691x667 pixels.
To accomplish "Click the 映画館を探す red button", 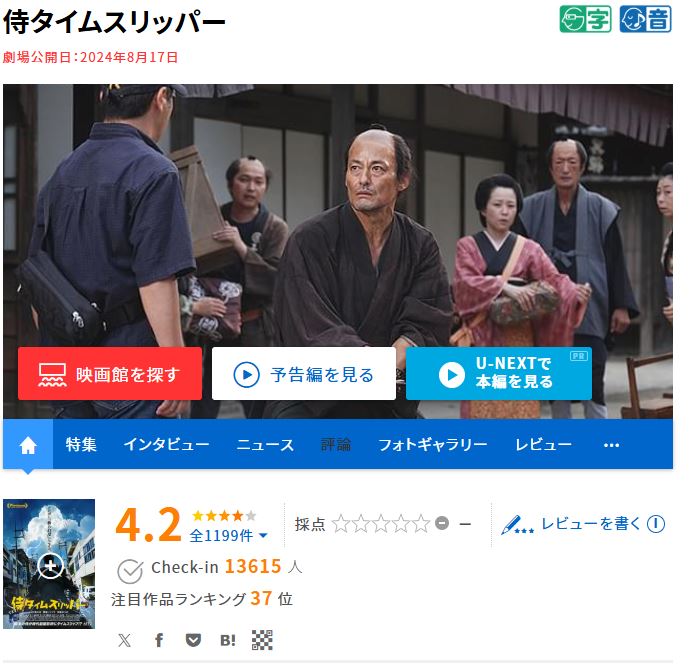I will [x=110, y=374].
